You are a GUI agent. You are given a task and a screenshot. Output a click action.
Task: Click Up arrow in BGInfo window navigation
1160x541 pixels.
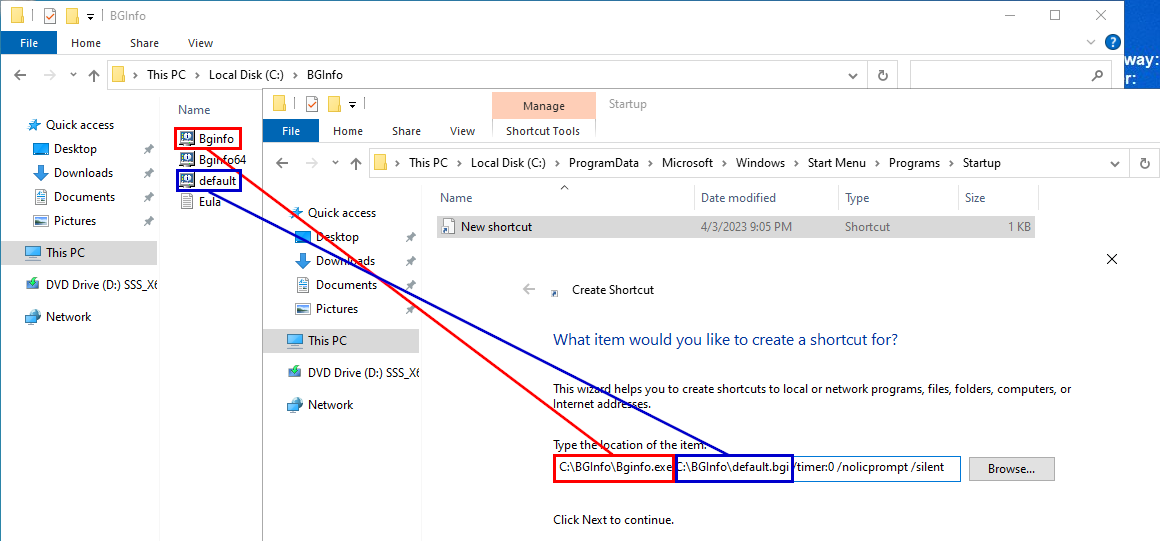pyautogui.click(x=94, y=75)
